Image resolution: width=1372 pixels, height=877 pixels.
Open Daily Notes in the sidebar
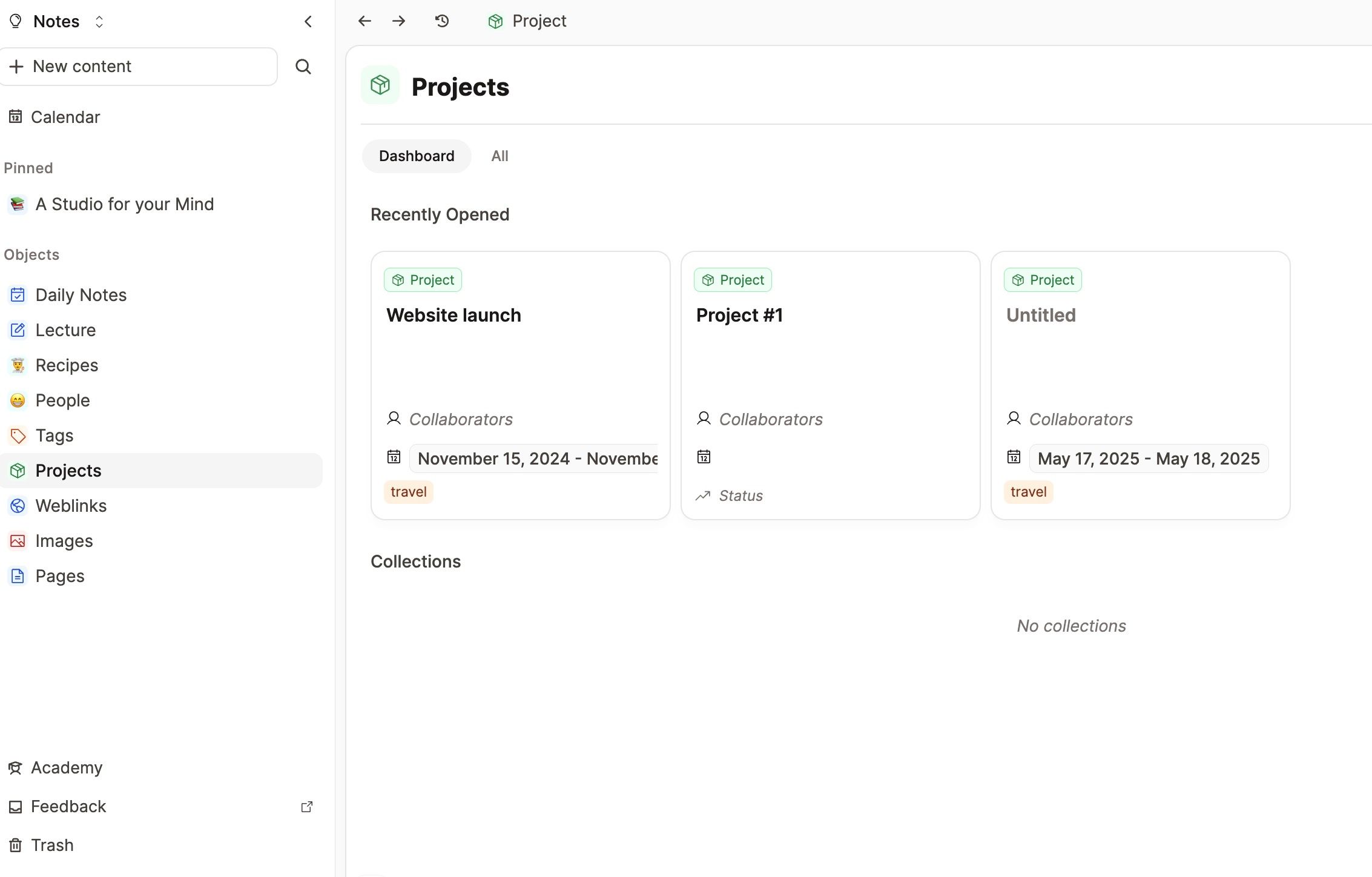[81, 295]
